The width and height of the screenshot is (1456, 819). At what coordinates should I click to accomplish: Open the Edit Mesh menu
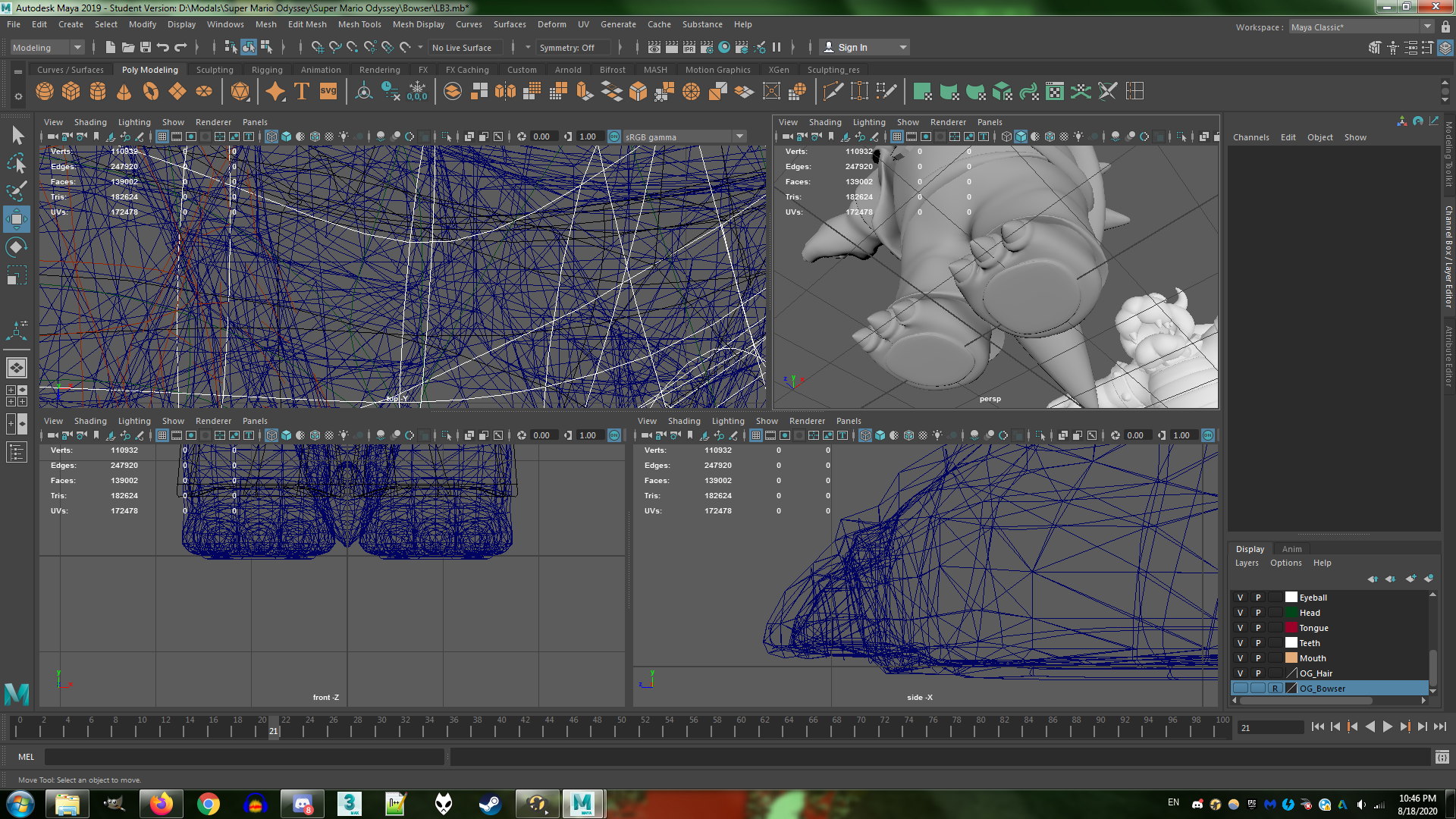307,24
